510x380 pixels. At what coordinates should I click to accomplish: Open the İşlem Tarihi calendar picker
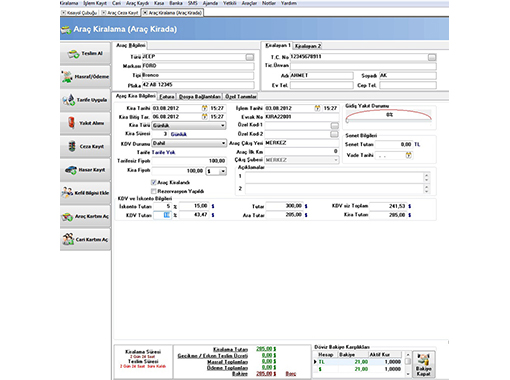(317, 108)
